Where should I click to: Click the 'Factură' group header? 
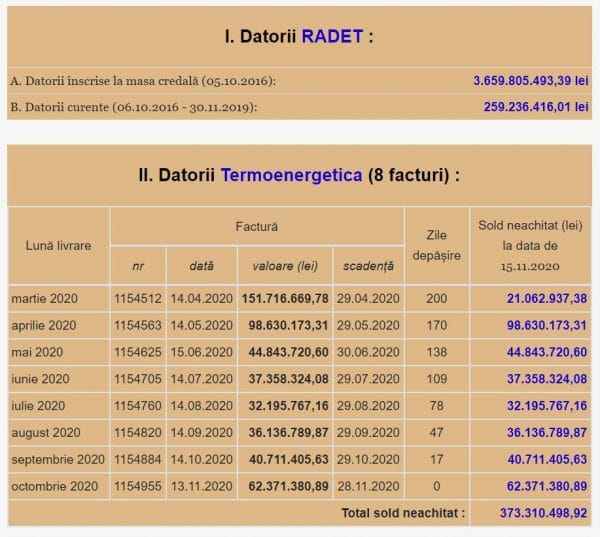(x=257, y=227)
